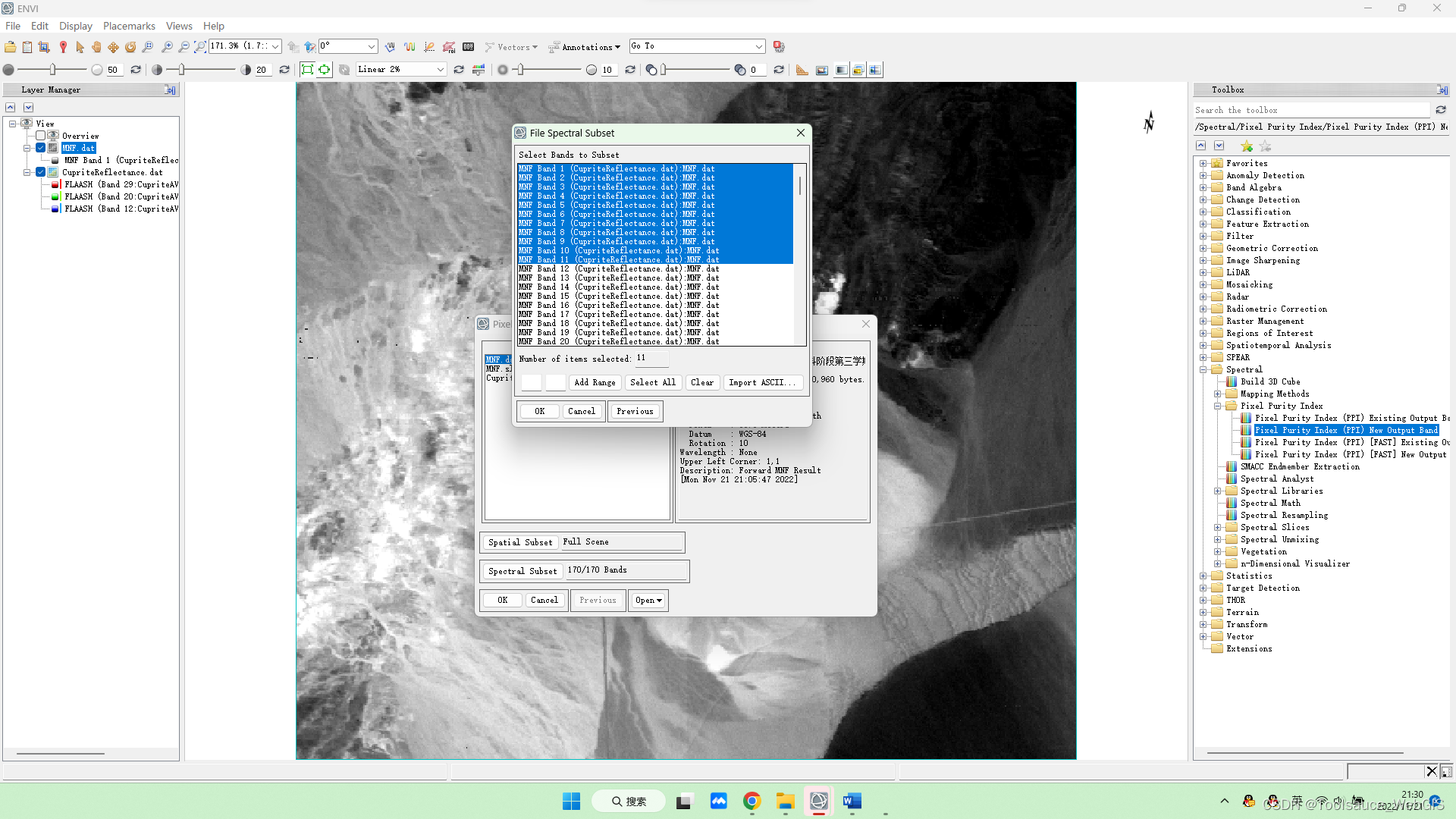This screenshot has height=819, width=1456.
Task: Click the Add Range button
Action: (x=595, y=382)
